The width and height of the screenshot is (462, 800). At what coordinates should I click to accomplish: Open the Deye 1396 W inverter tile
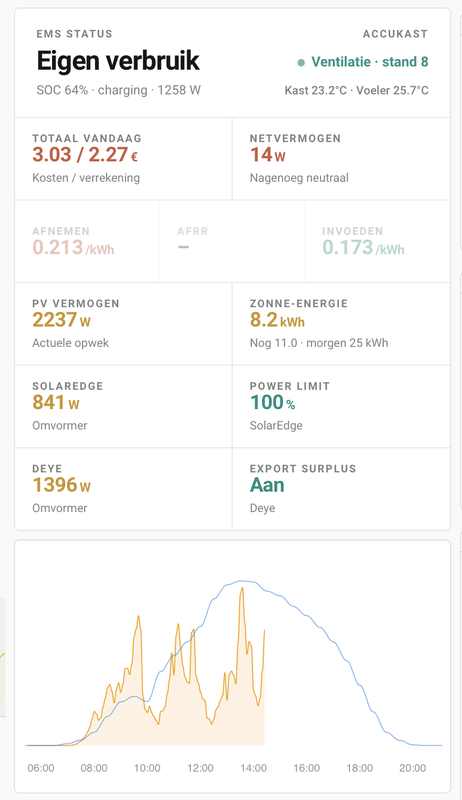tap(123, 489)
